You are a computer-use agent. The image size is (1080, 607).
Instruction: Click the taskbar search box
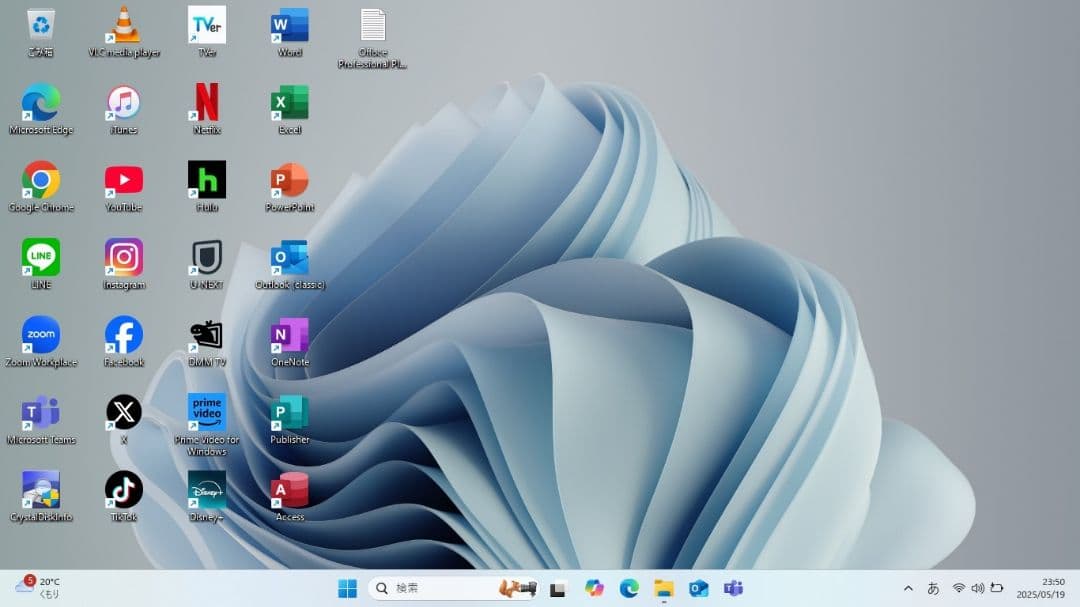(x=440, y=588)
